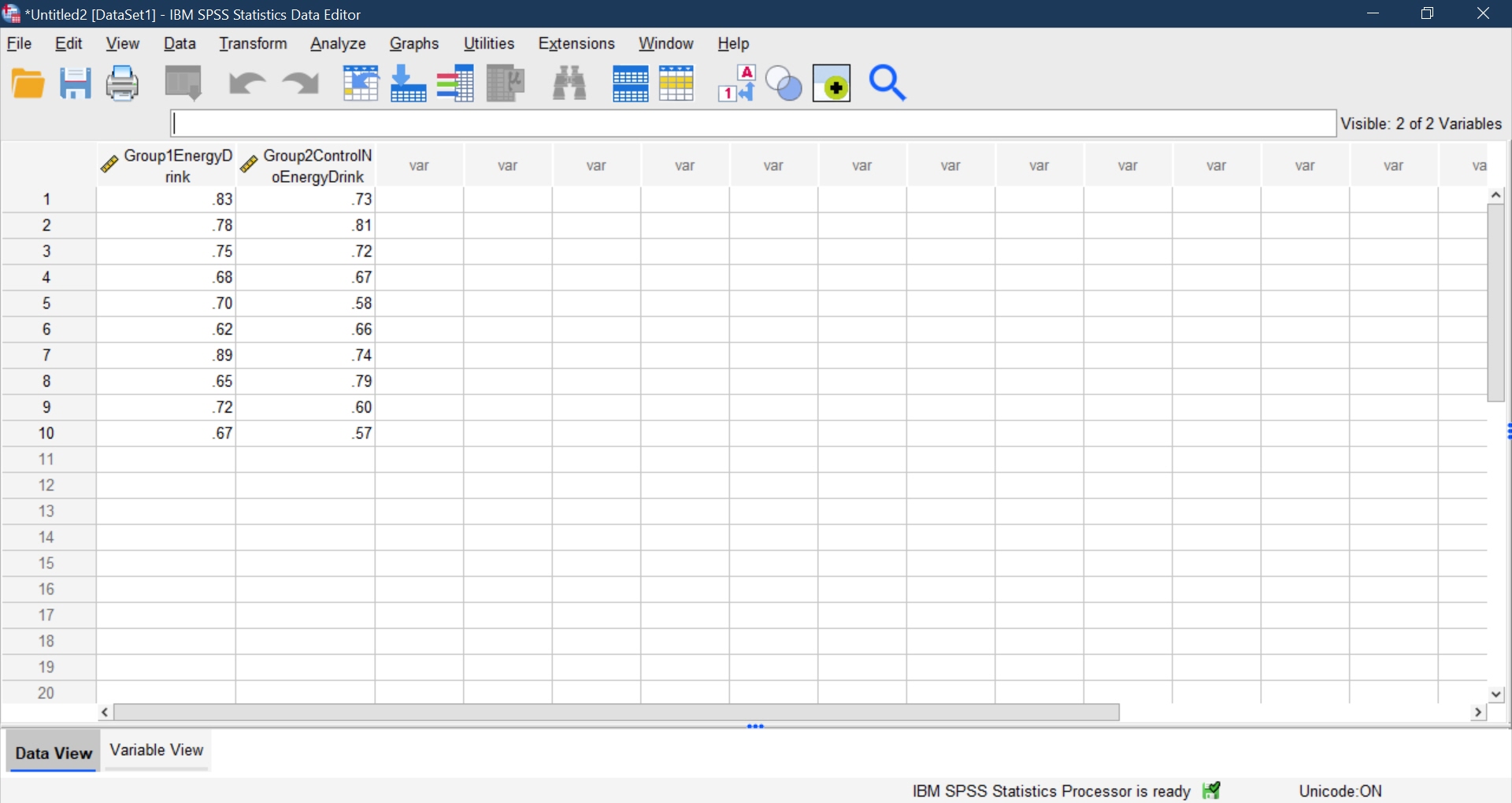Click the .62 cell in row 6
The height and width of the screenshot is (803, 1512).
[x=167, y=330]
